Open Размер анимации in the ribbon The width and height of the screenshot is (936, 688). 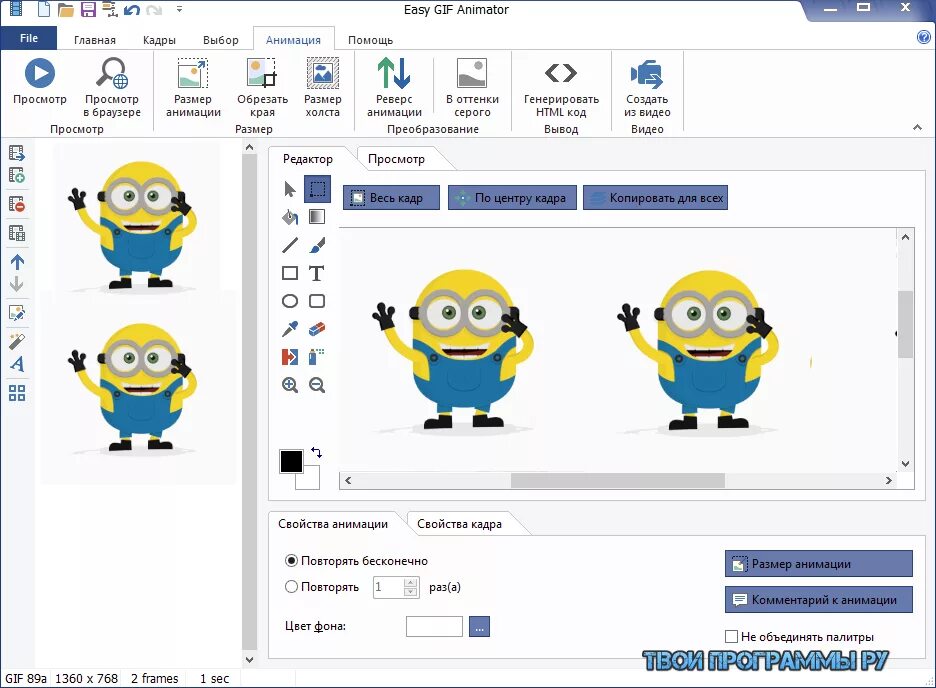click(193, 88)
